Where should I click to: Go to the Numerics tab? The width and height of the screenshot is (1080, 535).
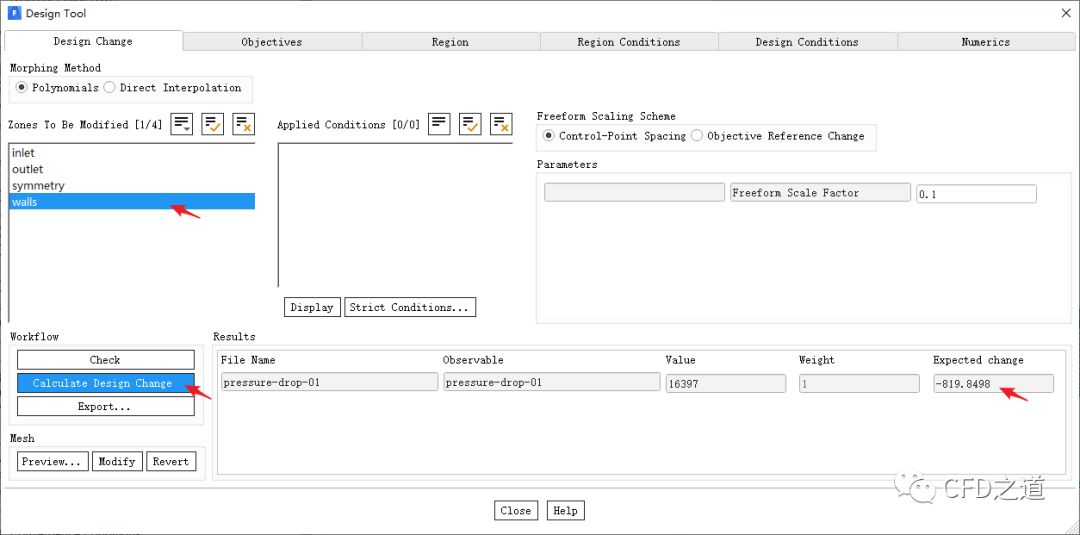click(x=986, y=42)
